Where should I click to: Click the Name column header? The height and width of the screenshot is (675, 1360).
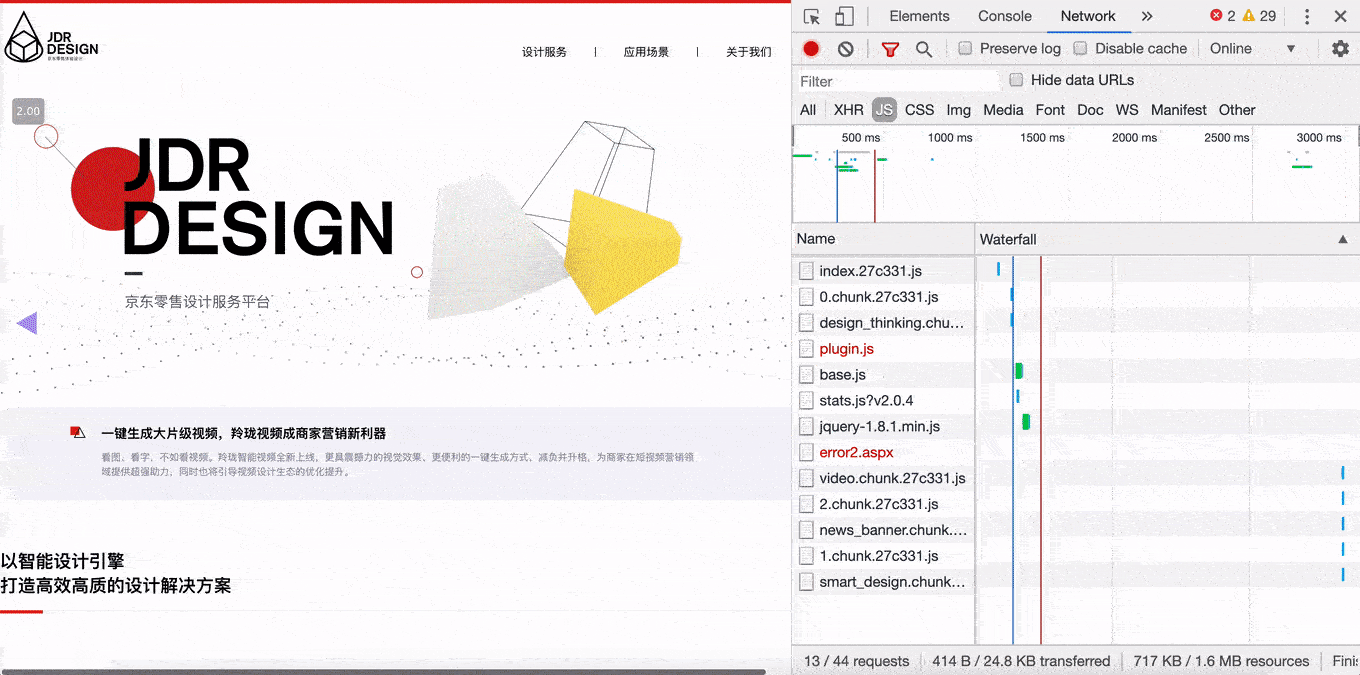pyautogui.click(x=883, y=239)
